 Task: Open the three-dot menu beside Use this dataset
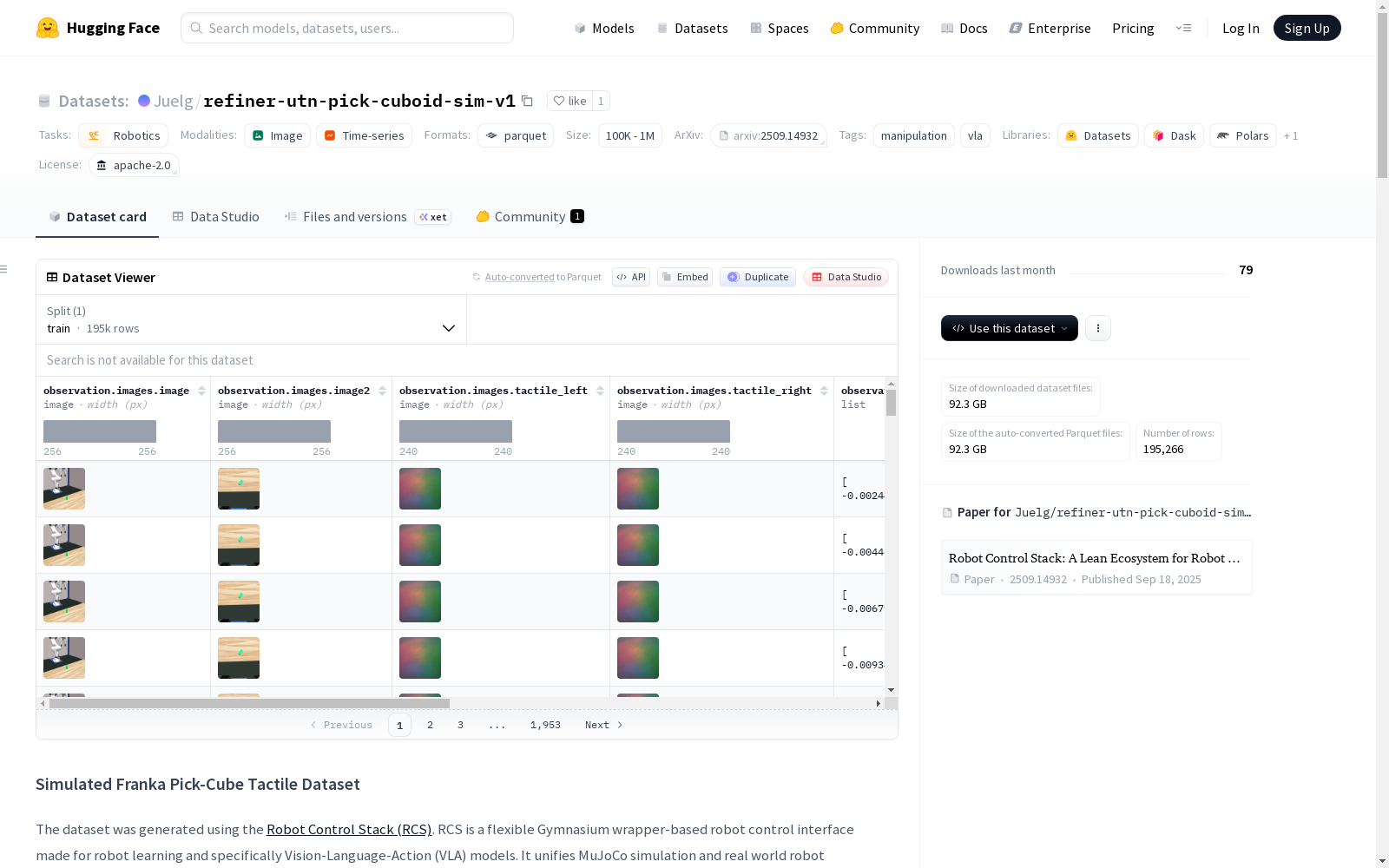(1098, 328)
